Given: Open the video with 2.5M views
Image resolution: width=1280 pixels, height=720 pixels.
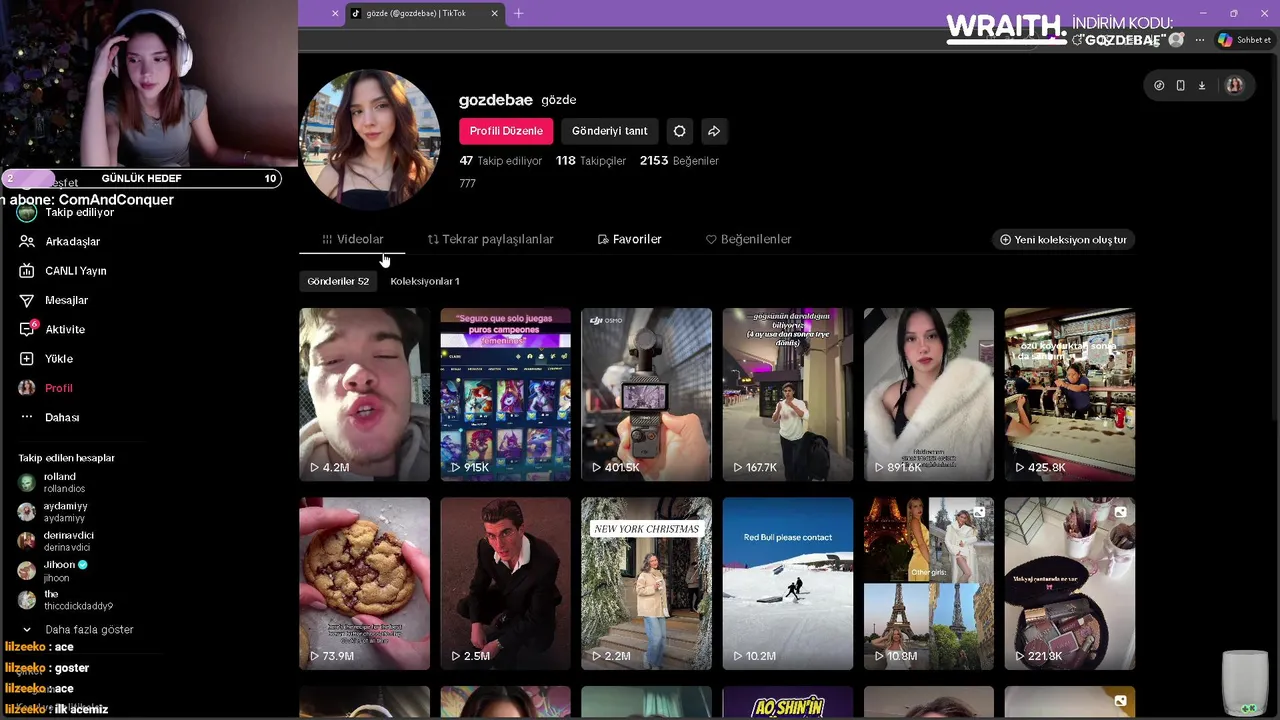Looking at the screenshot, I should [505, 583].
